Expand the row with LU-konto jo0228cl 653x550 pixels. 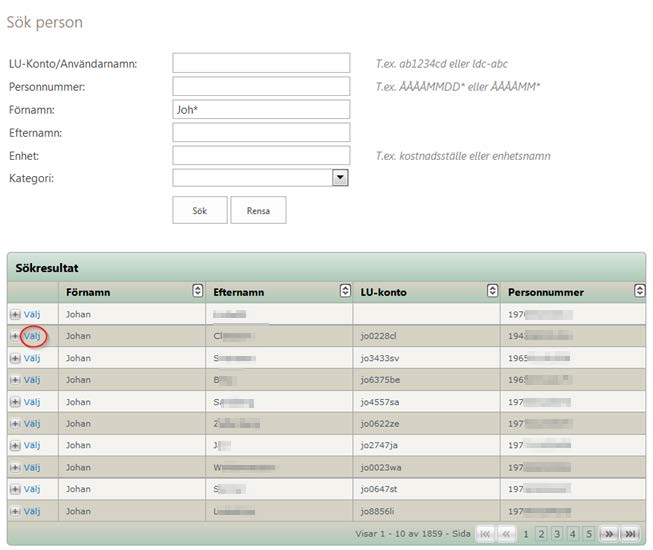(x=15, y=336)
